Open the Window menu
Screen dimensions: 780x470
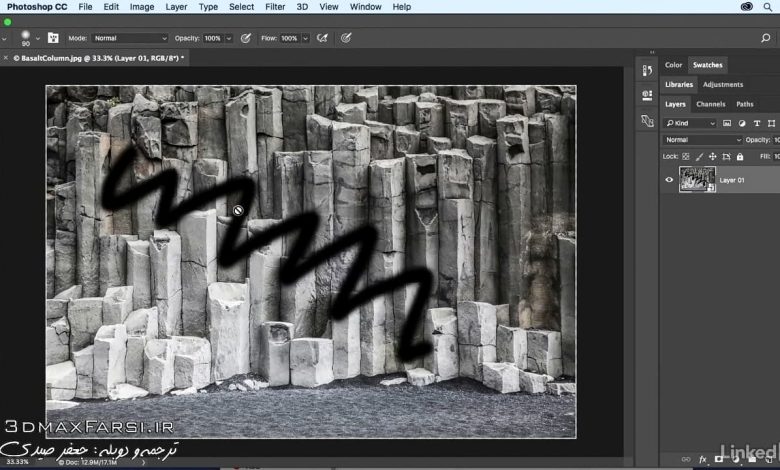pos(365,7)
